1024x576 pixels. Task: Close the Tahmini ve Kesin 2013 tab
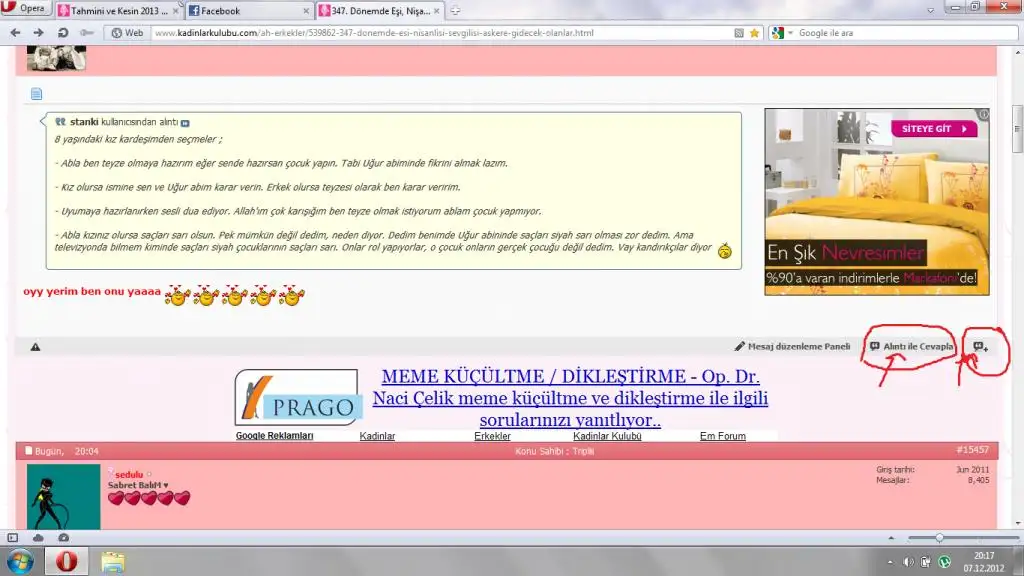click(175, 11)
